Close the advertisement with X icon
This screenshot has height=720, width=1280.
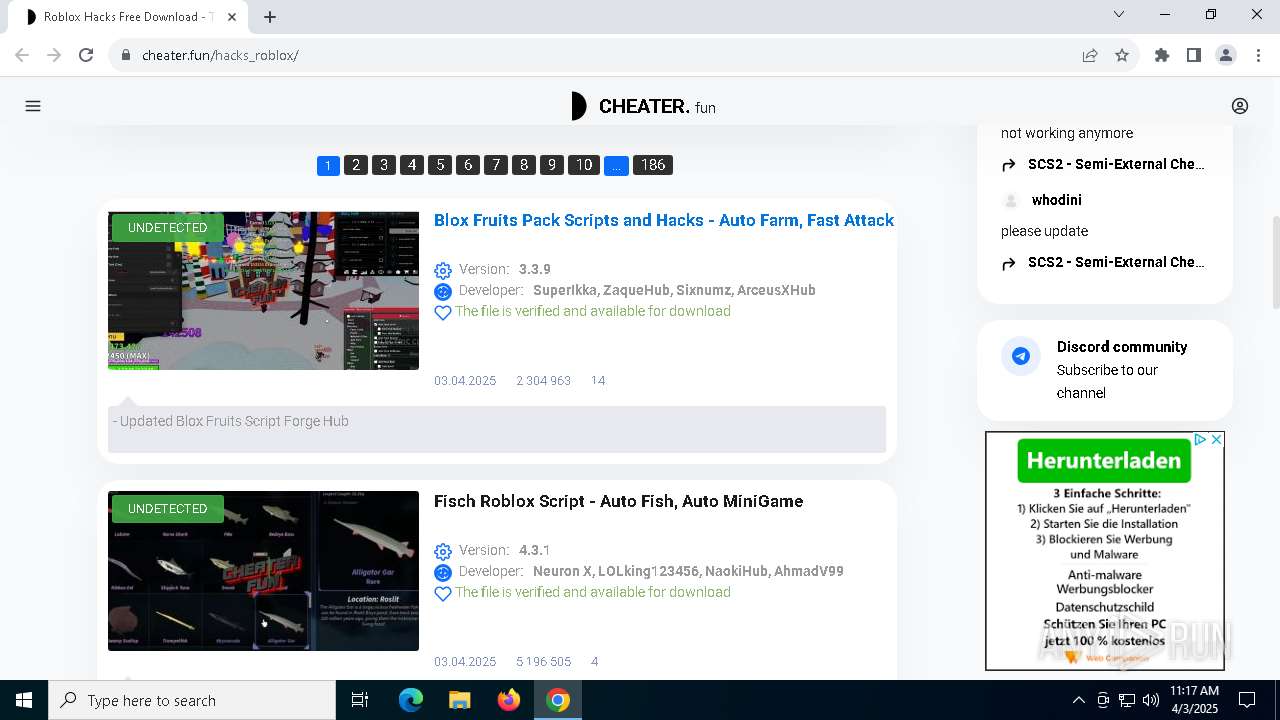[x=1216, y=439]
